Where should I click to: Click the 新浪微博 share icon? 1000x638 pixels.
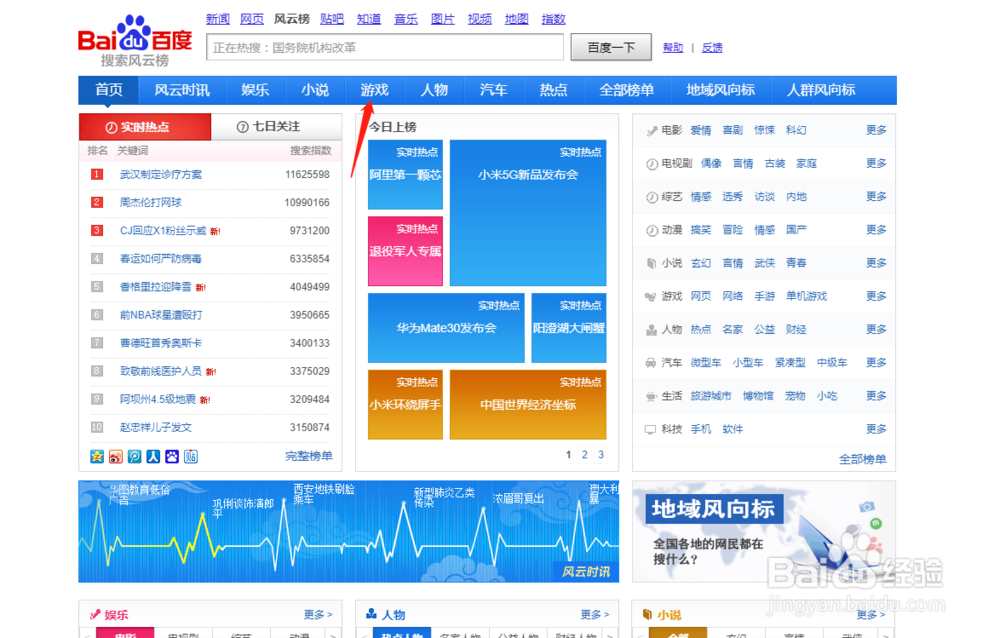[113, 456]
